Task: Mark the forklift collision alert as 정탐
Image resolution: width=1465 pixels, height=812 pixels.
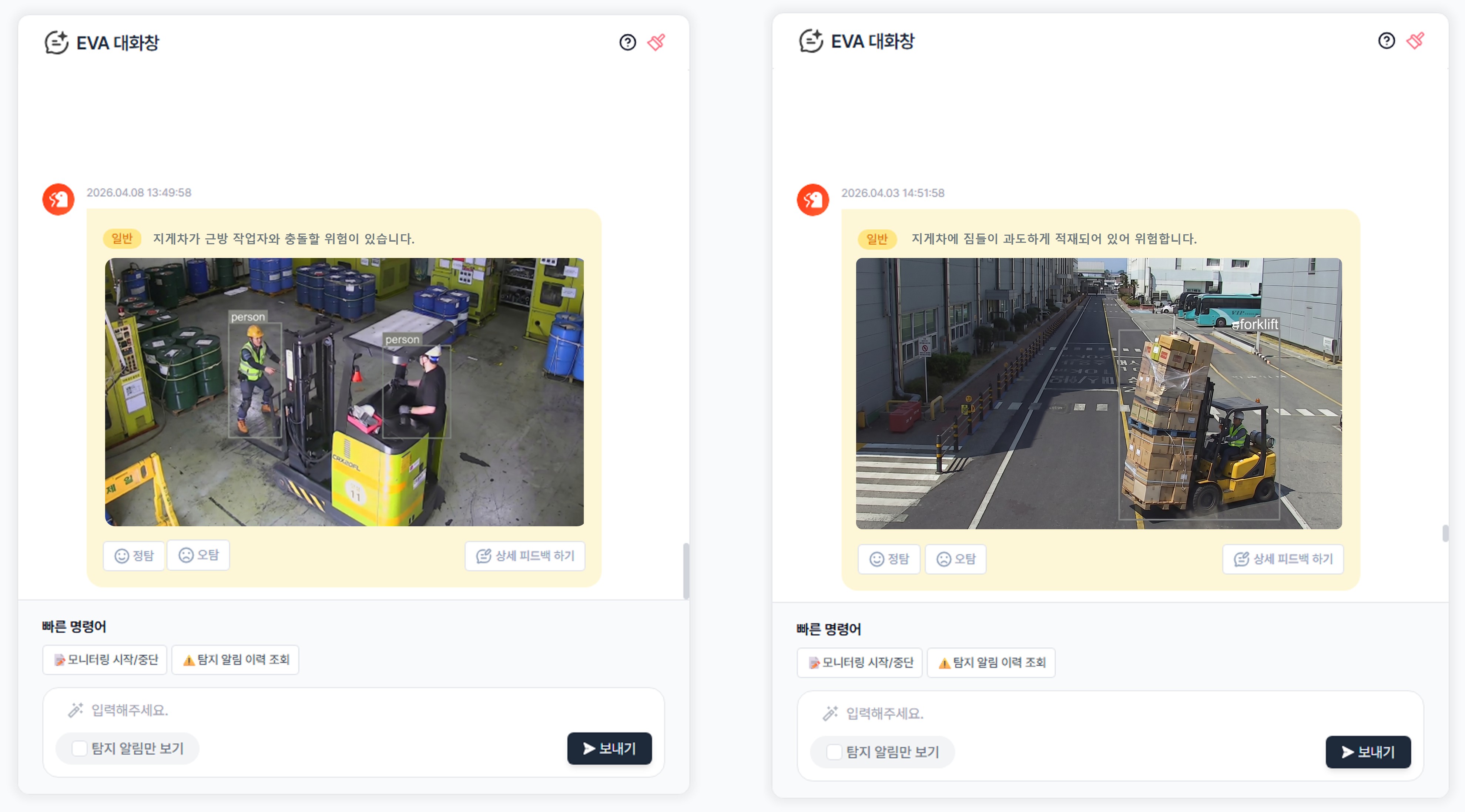Action: pyautogui.click(x=134, y=556)
